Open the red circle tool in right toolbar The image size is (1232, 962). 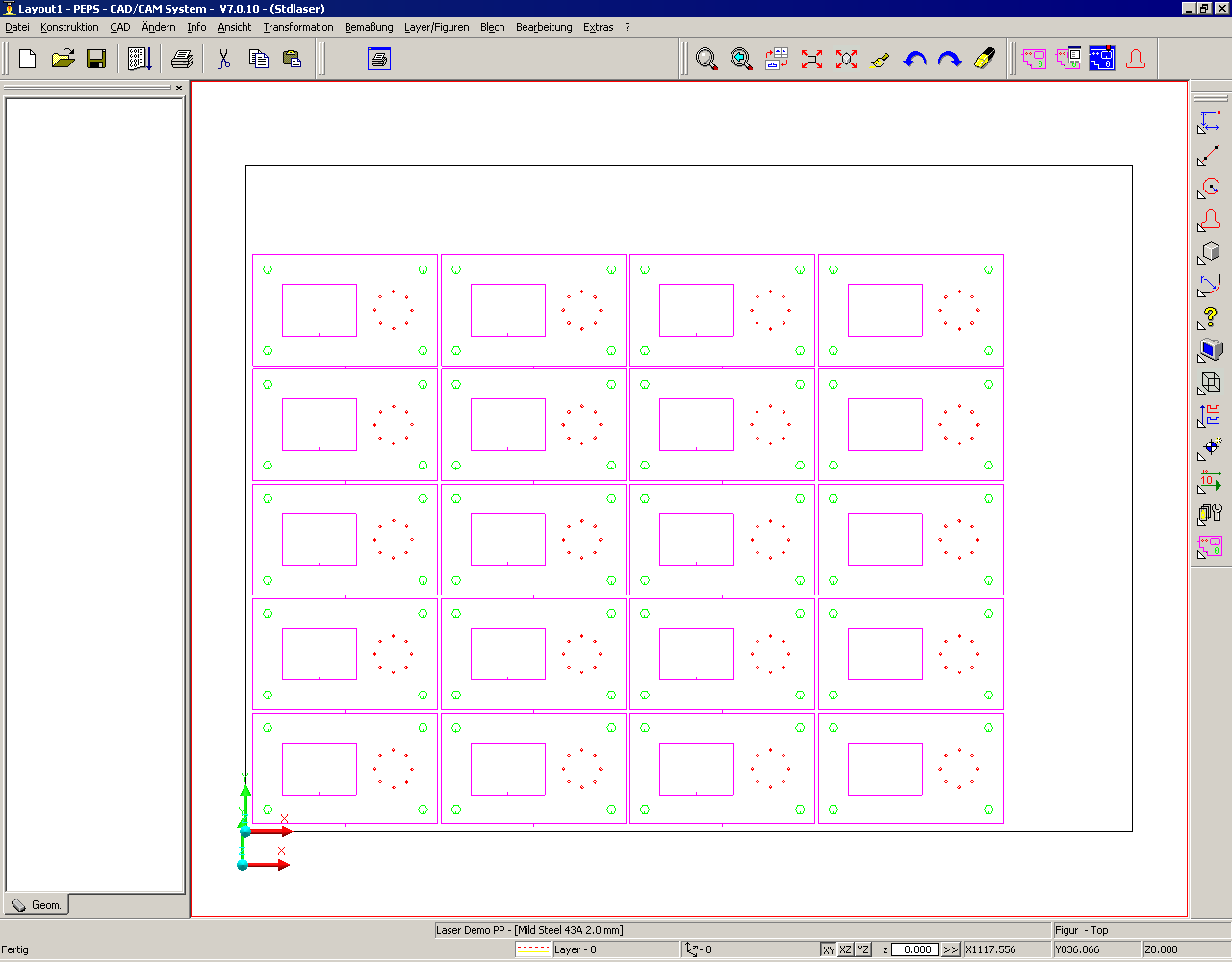[x=1210, y=188]
